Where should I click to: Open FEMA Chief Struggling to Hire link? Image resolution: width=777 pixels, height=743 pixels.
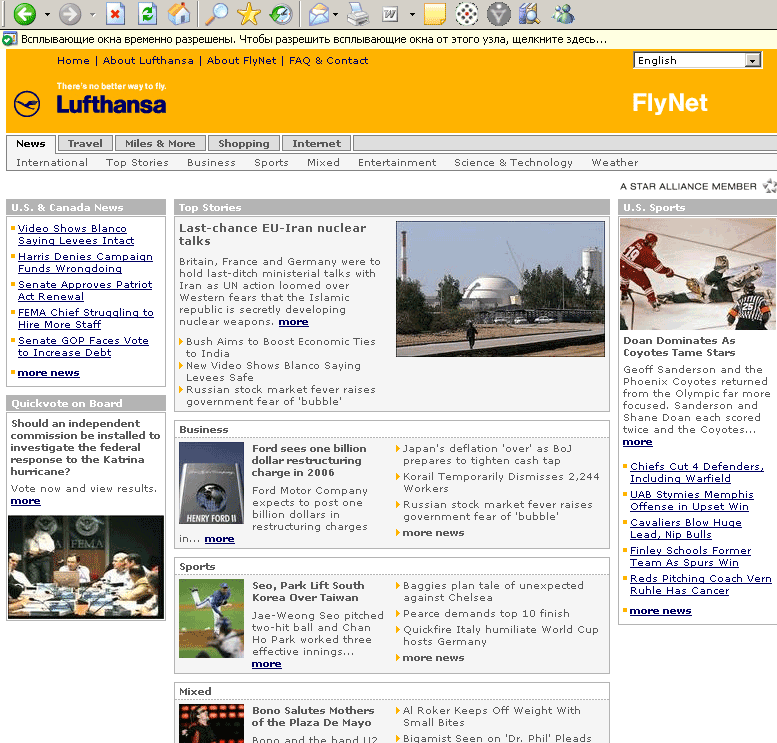86,319
